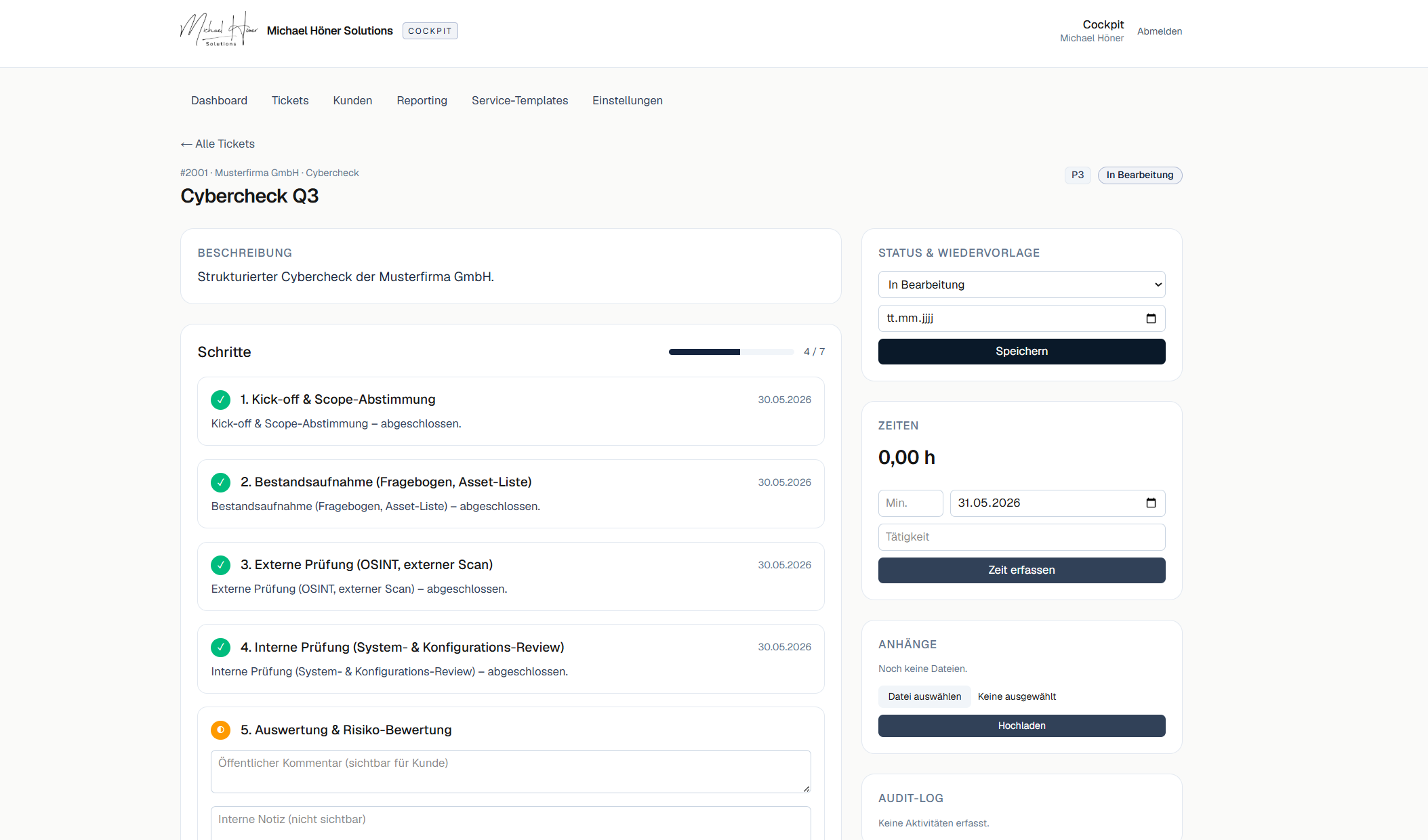This screenshot has height=840, width=1428.
Task: Click the COCKPIT badge in header
Action: click(430, 31)
